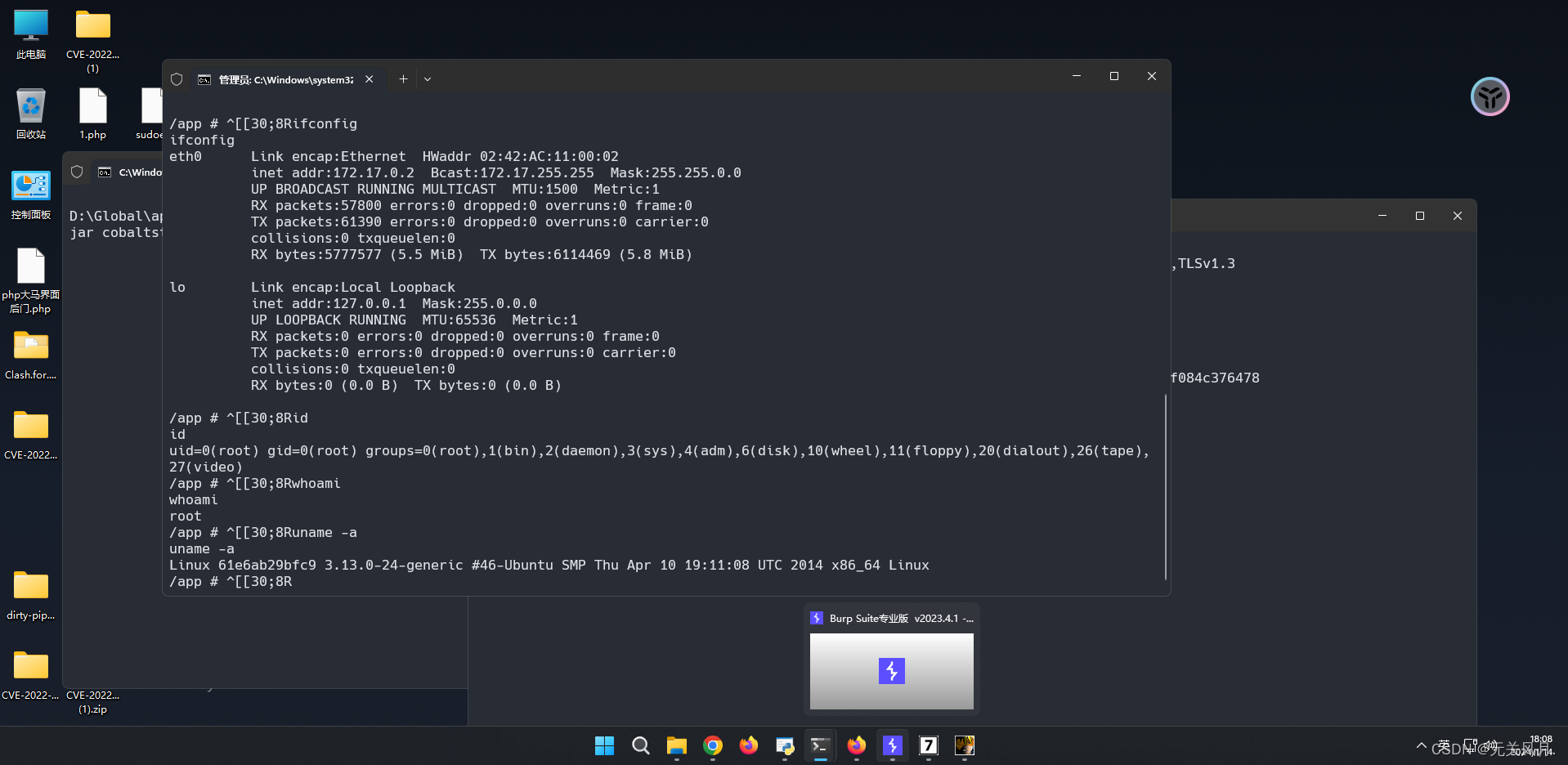Viewport: 1568px width, 765px height.
Task: Click the Firefox icon left of Burp Suite
Action: click(857, 745)
